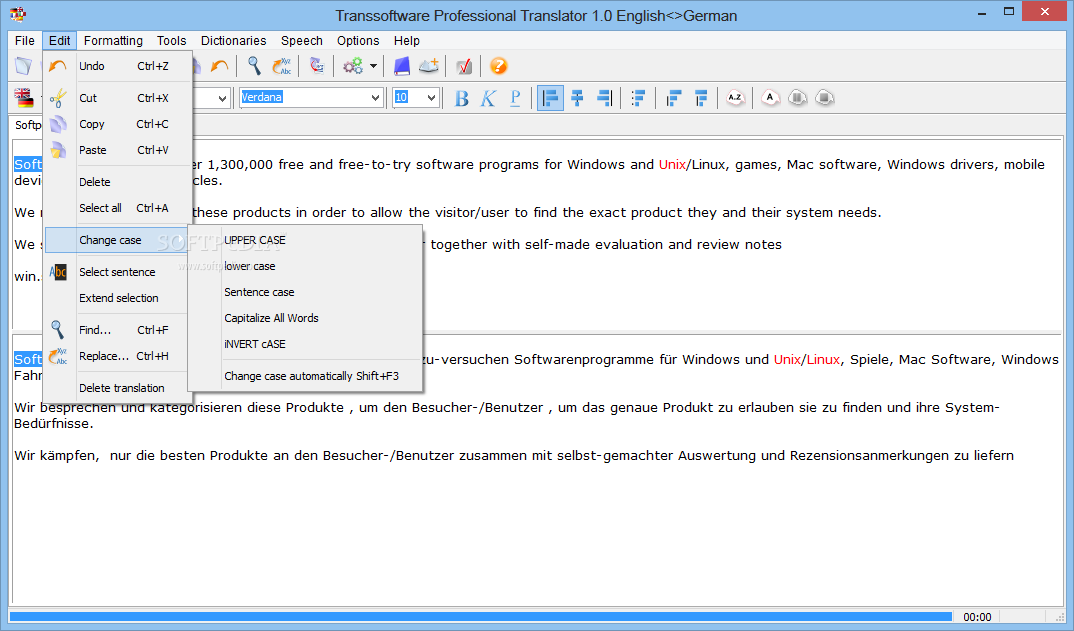1074x631 pixels.
Task: Click the English/German flags language icon
Action: tap(25, 98)
